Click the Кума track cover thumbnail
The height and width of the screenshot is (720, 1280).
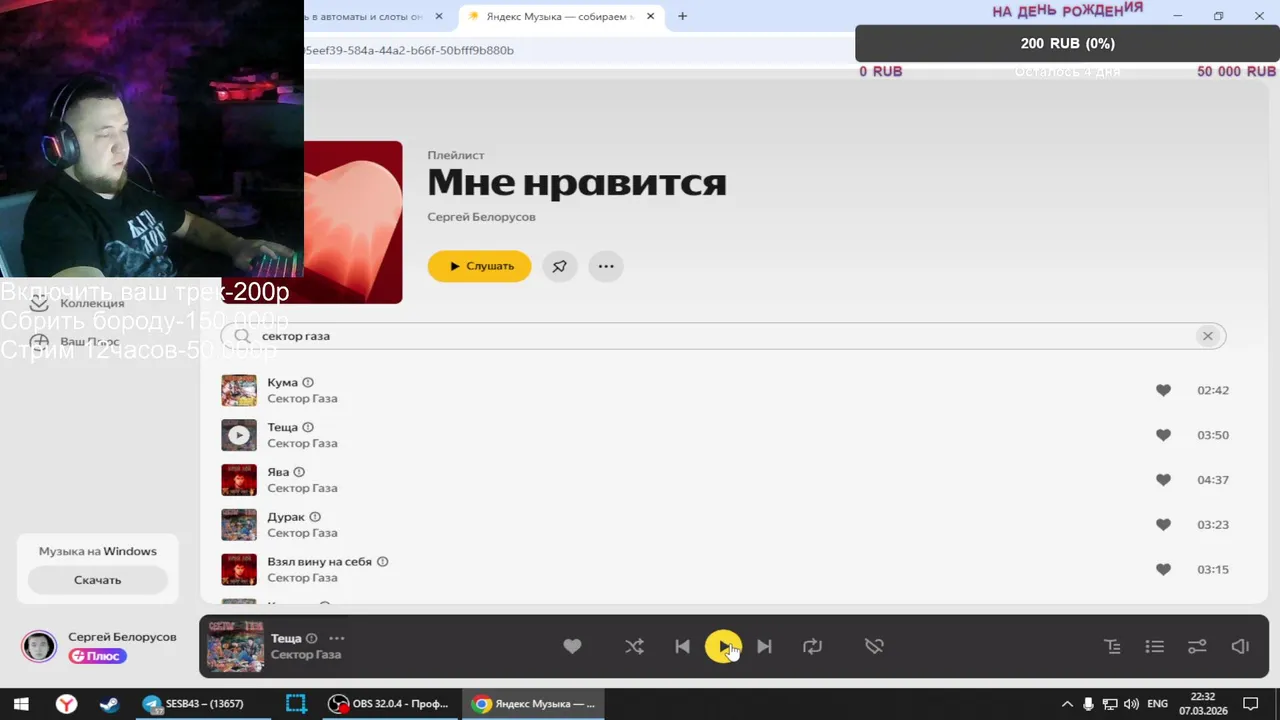click(x=239, y=390)
